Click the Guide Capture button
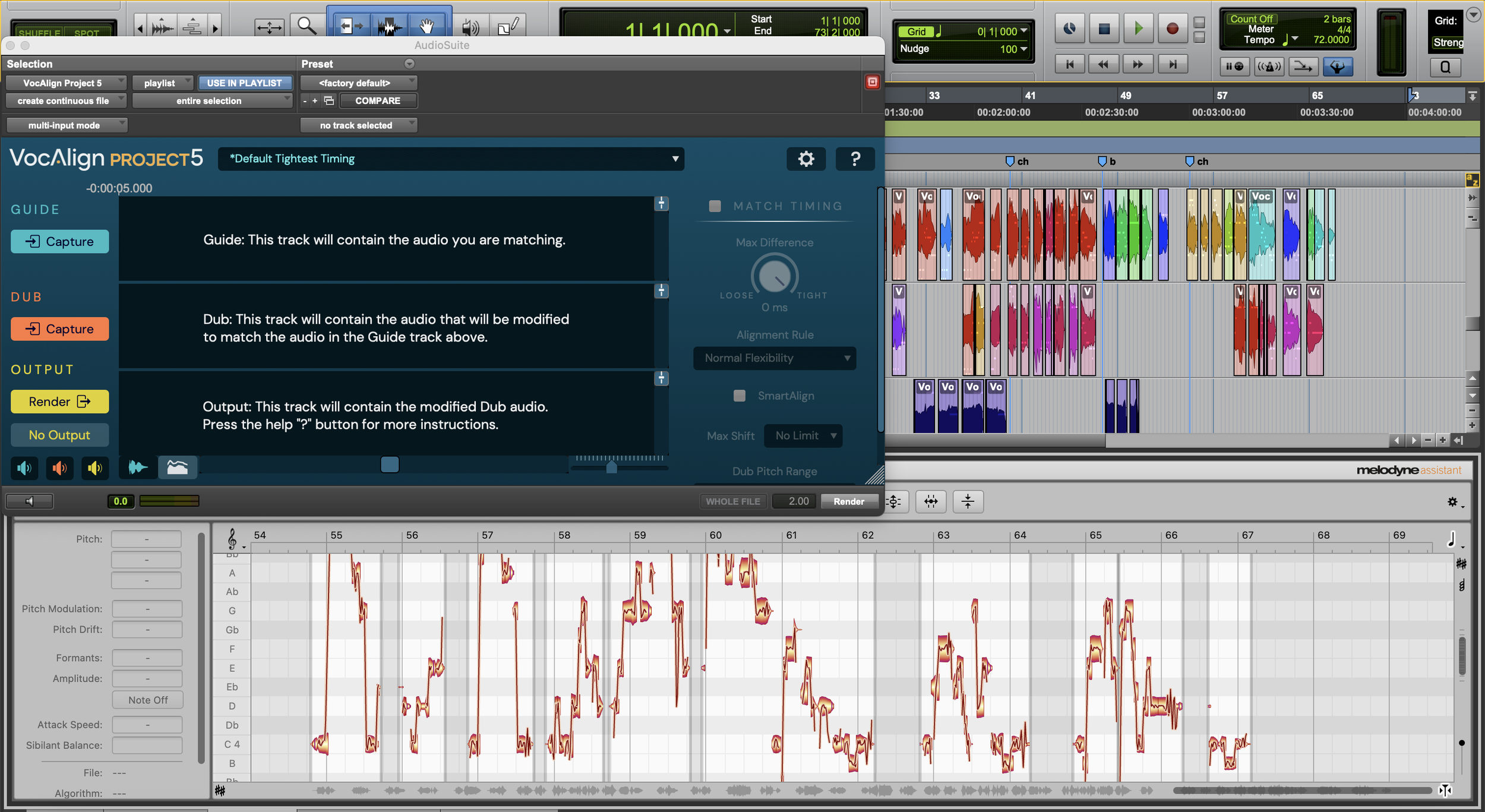Screen dimensions: 1485x812 pos(60,242)
